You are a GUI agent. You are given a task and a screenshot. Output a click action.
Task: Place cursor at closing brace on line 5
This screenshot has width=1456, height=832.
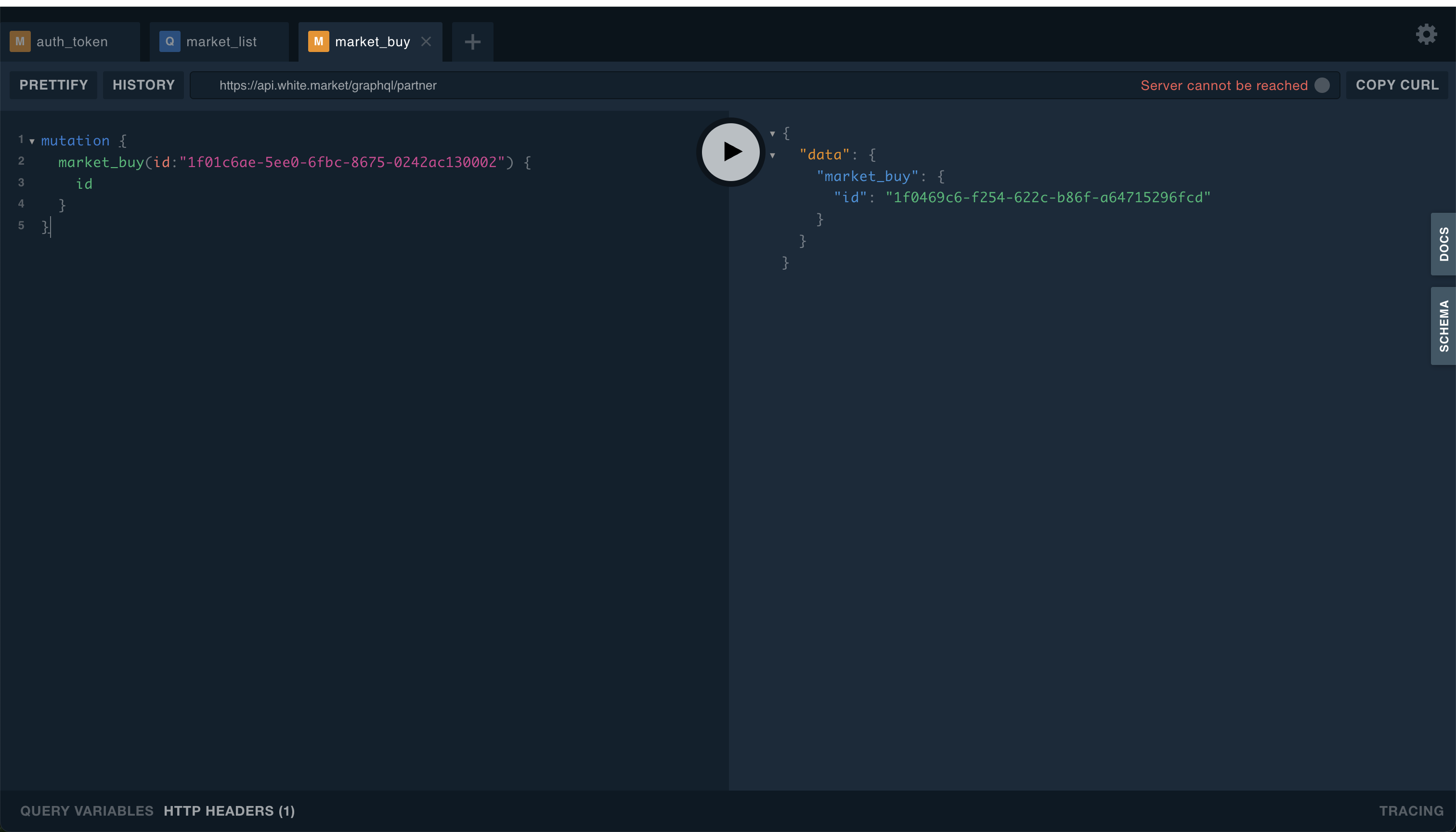coord(45,227)
